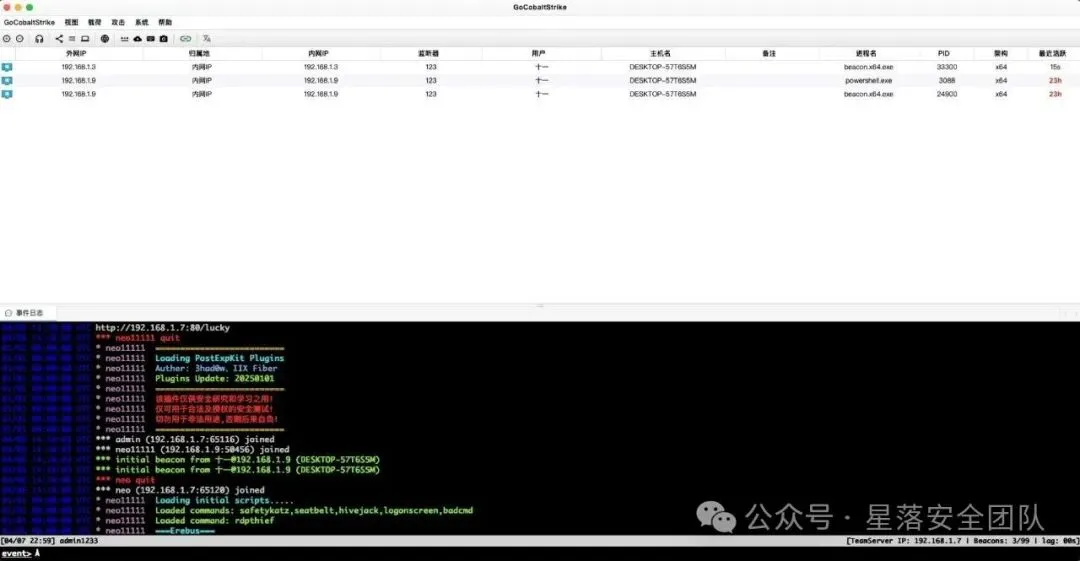Click the 最近活跃 column header
1080x561 pixels.
(x=1052, y=53)
